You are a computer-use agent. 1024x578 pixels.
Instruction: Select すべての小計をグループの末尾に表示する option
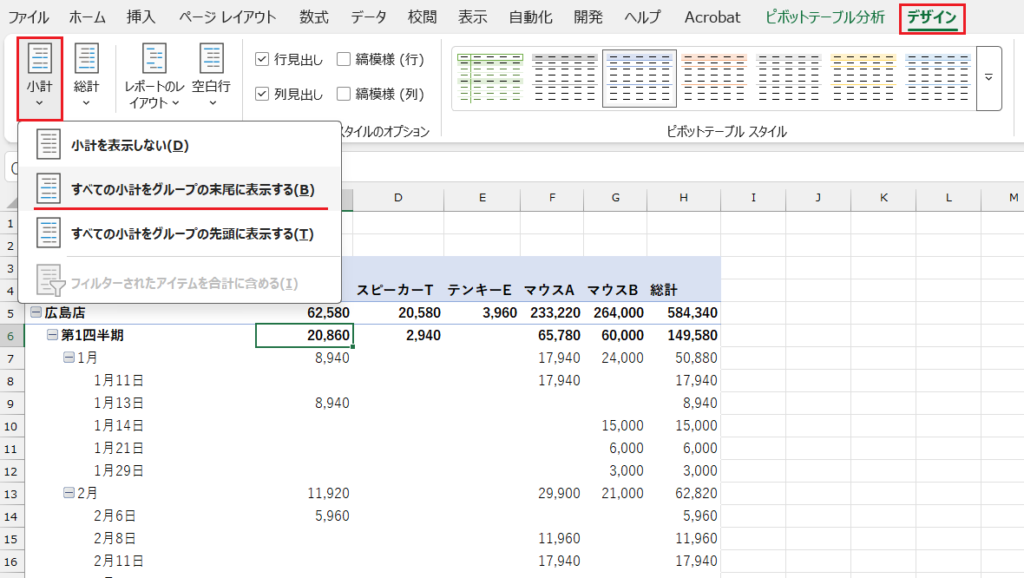[x=192, y=189]
